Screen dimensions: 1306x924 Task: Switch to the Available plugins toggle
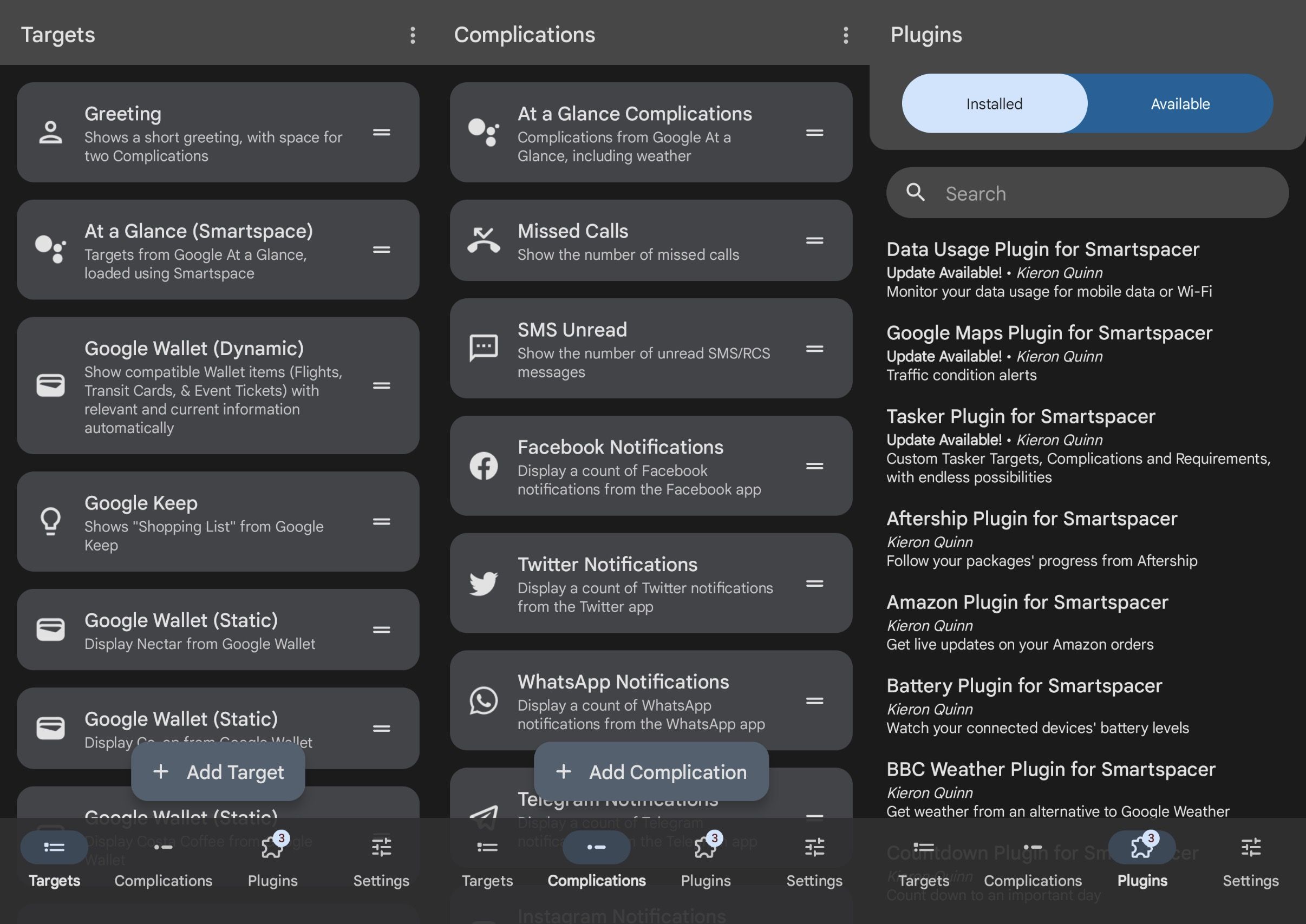(x=1180, y=103)
